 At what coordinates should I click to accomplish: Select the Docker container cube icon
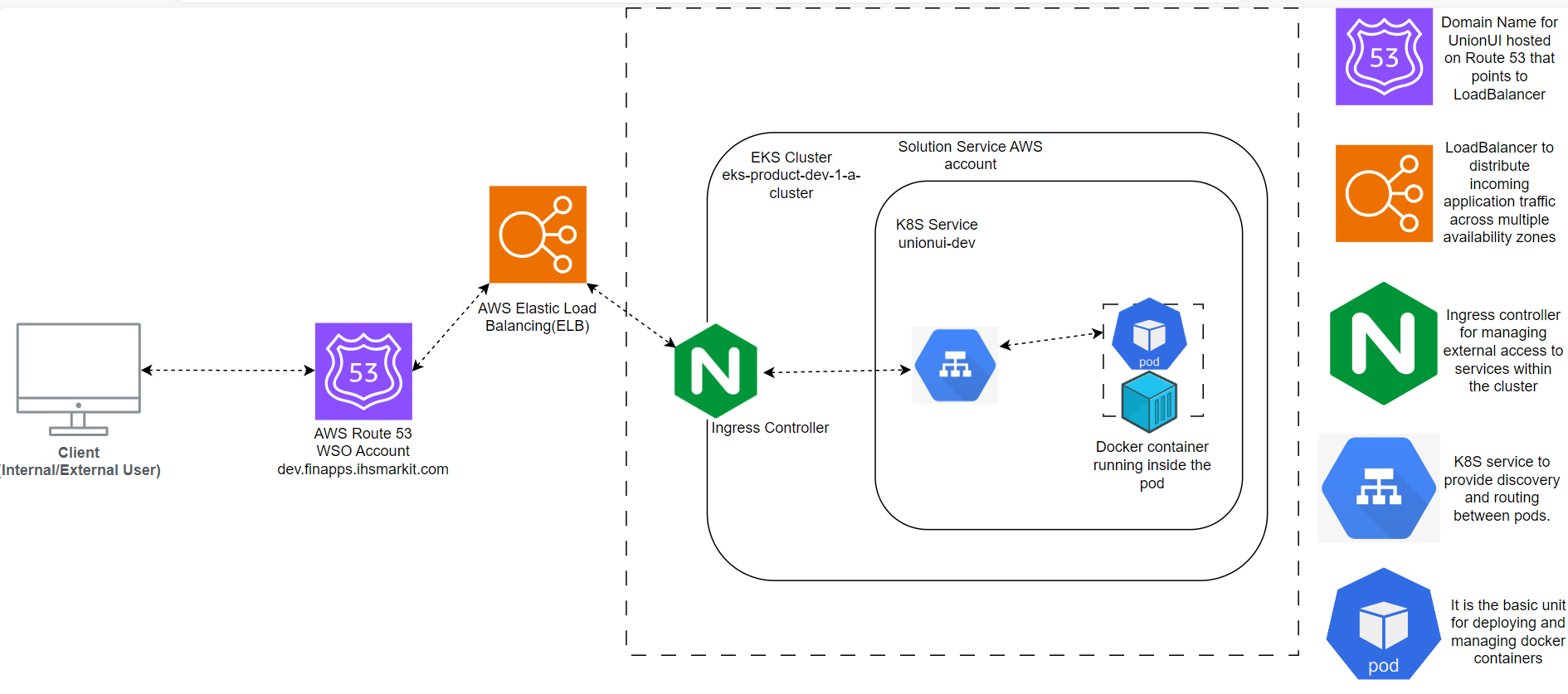(1149, 402)
